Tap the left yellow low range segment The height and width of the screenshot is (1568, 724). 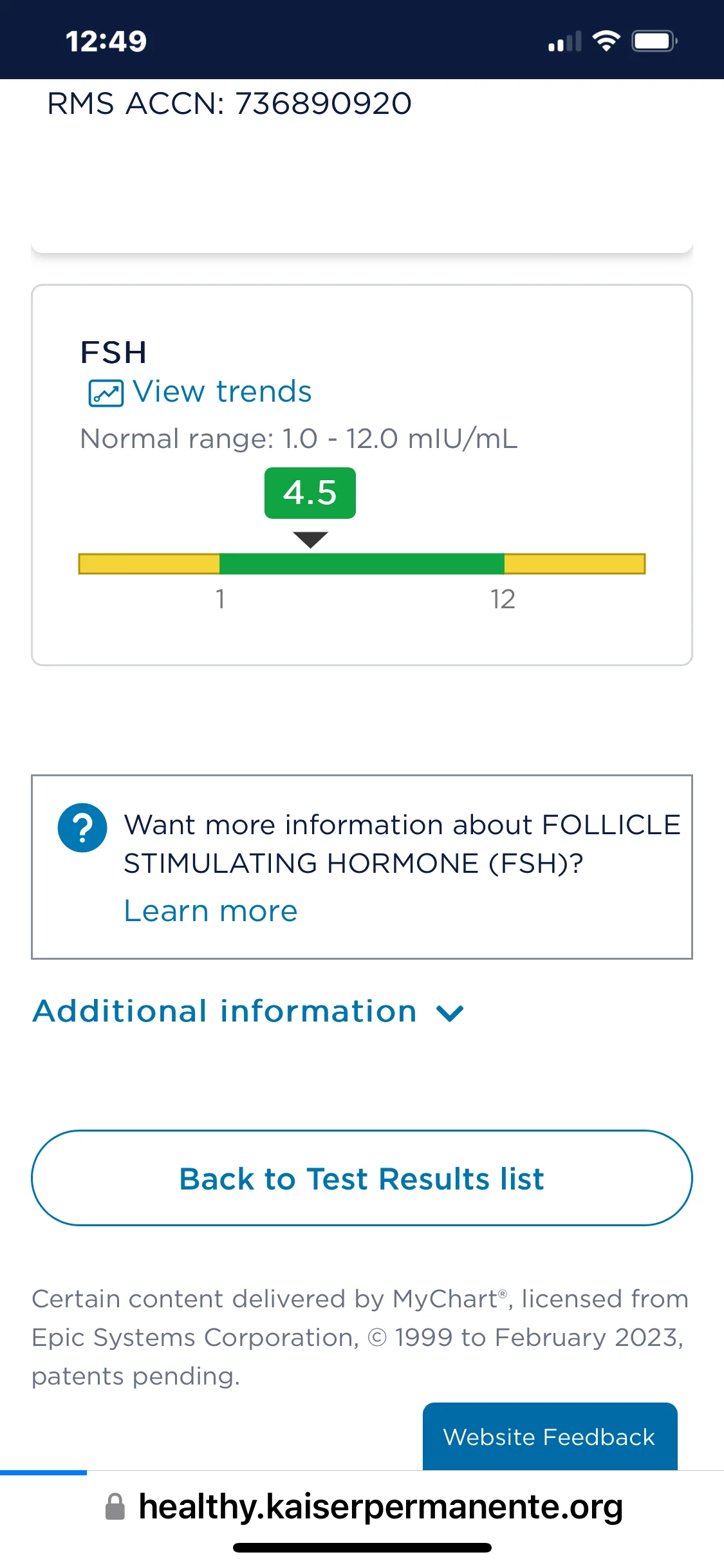coord(149,564)
